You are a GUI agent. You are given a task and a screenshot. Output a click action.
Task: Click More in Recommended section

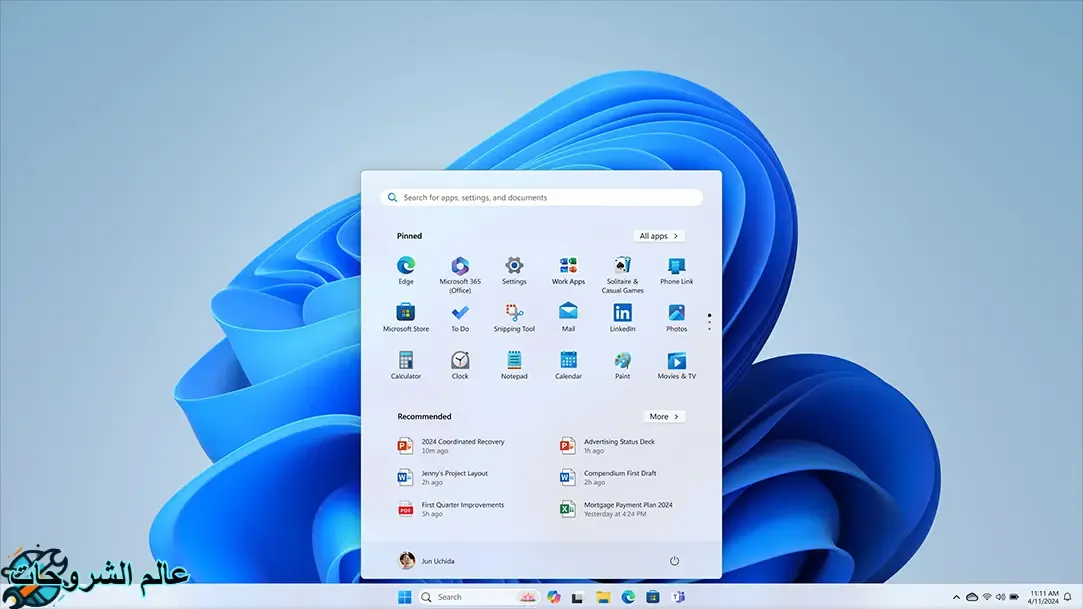(x=664, y=416)
